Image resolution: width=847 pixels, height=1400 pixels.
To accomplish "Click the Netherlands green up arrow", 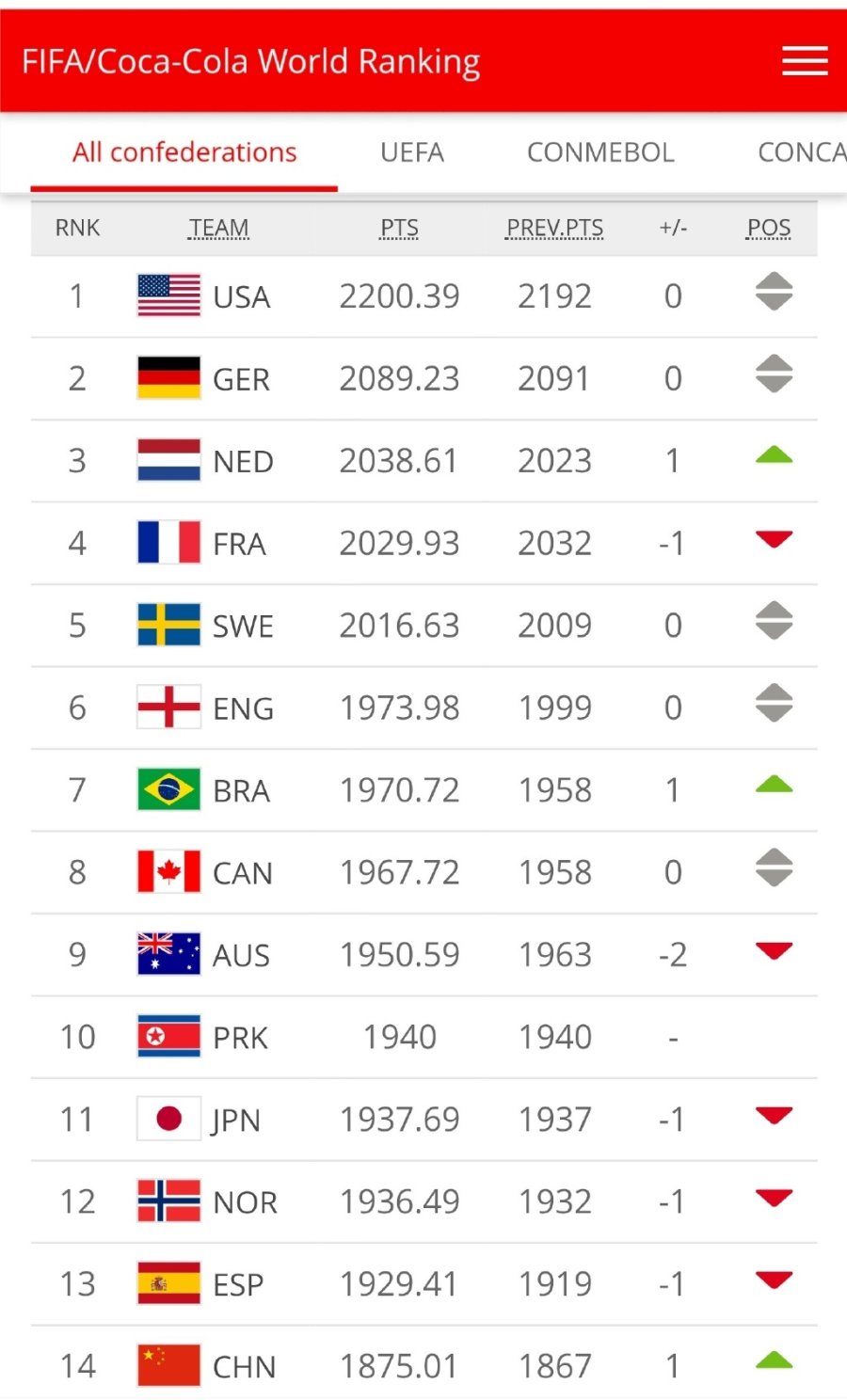I will (x=774, y=457).
